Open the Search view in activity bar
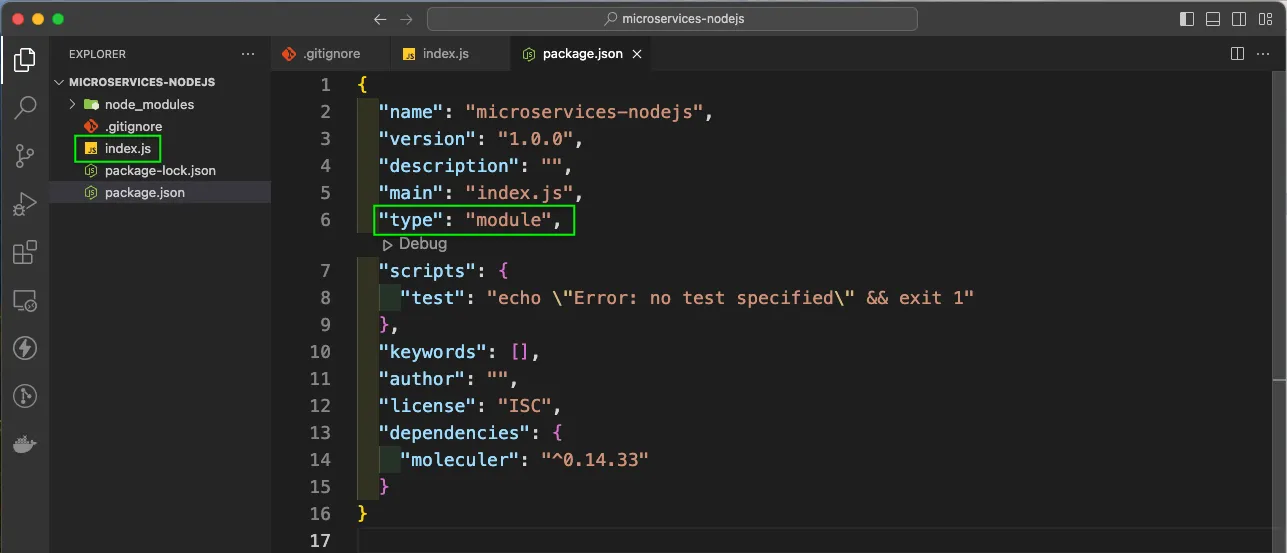 point(25,107)
